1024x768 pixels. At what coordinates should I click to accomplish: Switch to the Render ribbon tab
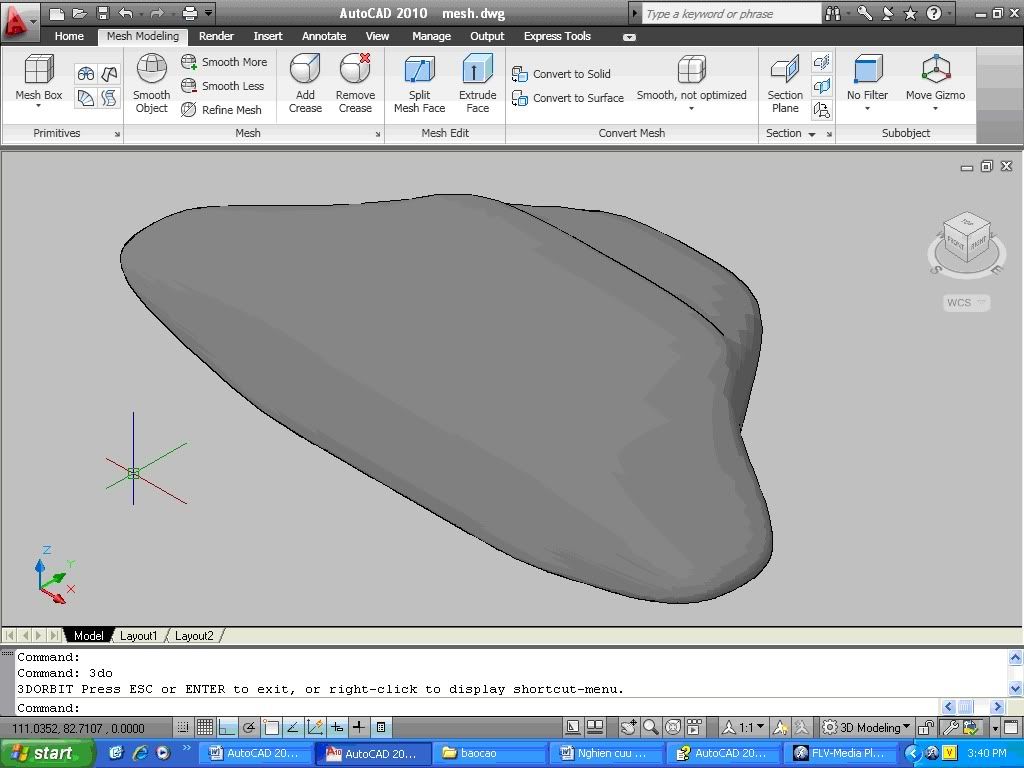(216, 36)
